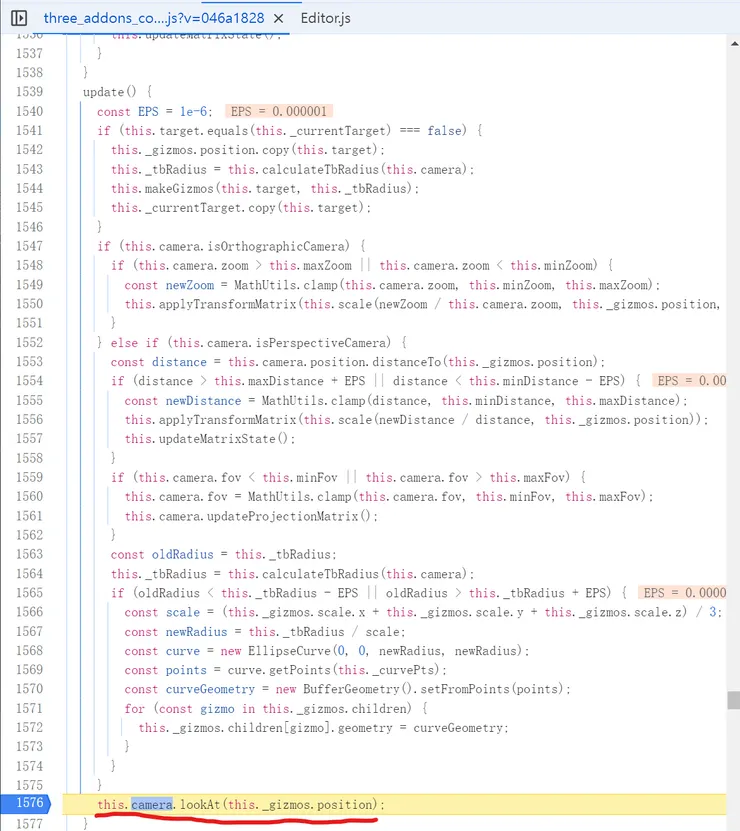Click 'distance' variable declaration on line 1553

(x=179, y=362)
